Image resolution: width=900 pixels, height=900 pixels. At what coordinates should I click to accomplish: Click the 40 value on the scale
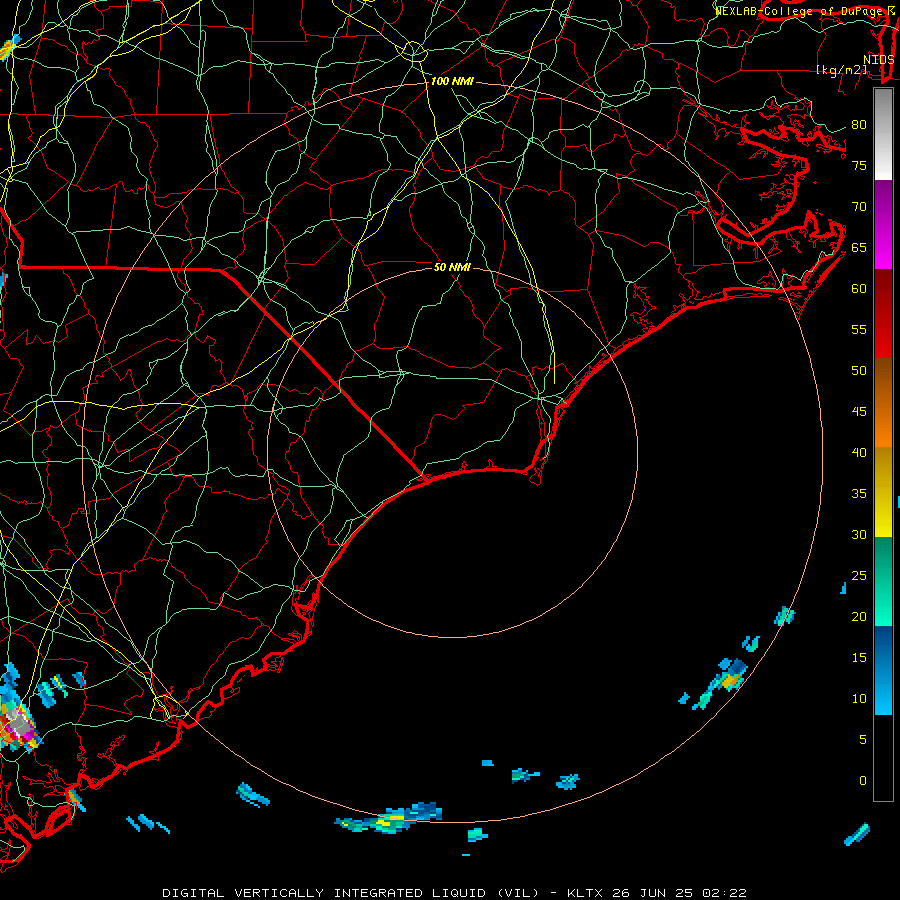pyautogui.click(x=859, y=453)
